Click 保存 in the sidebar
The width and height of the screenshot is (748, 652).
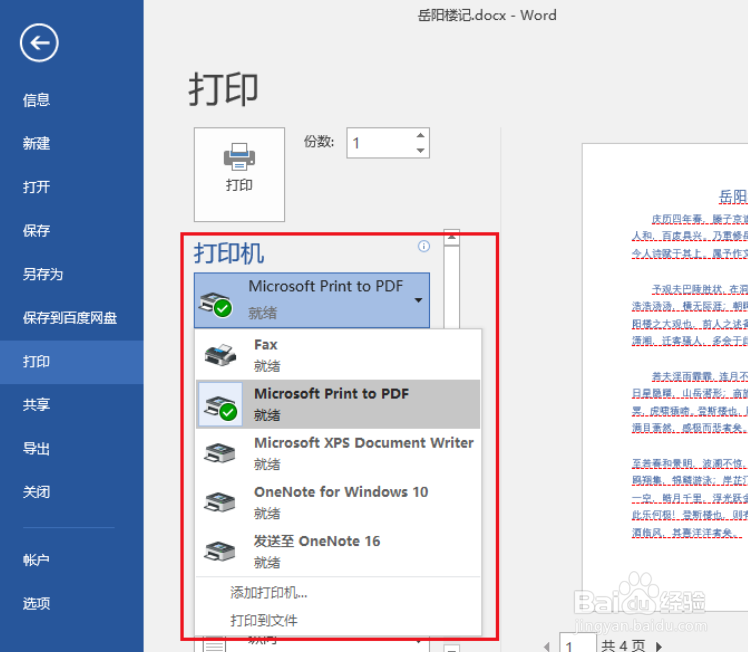(36, 231)
